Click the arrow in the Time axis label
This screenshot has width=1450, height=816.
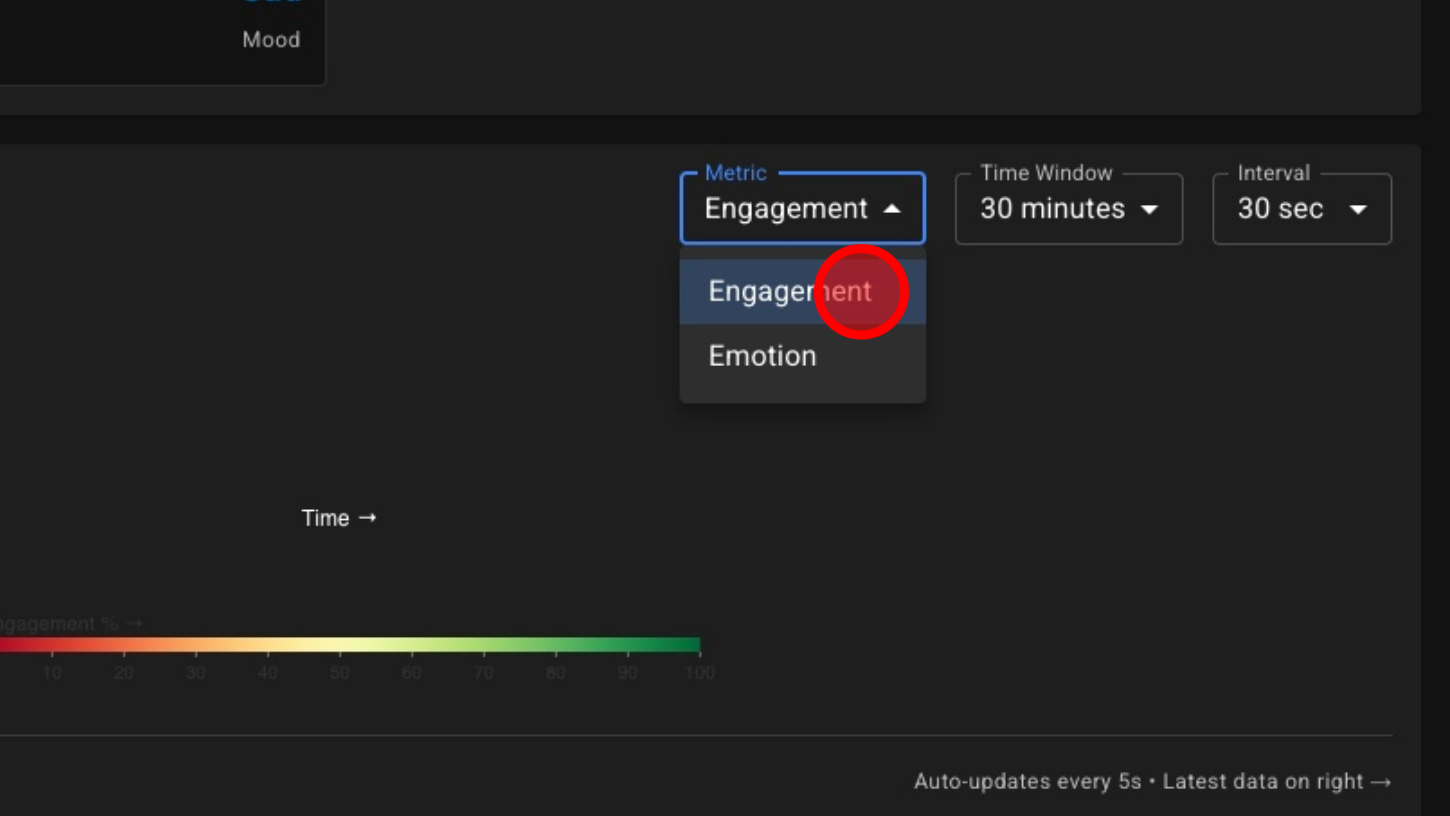coord(367,517)
